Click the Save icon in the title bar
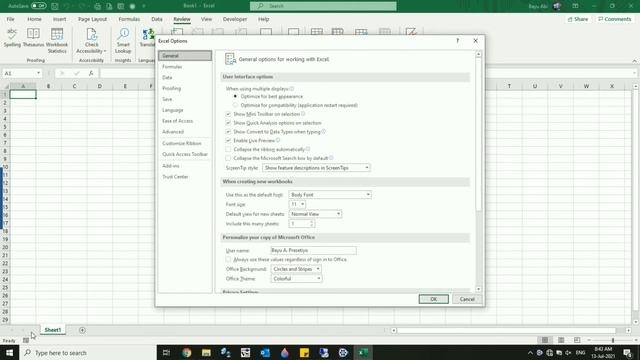The width and height of the screenshot is (640, 360). click(x=55, y=6)
